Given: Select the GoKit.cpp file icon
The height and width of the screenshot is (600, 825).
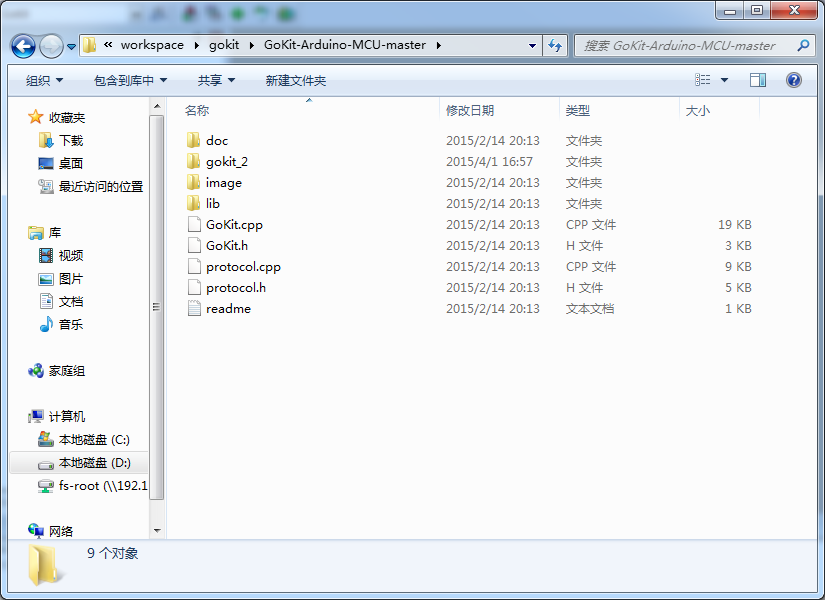Looking at the screenshot, I should coord(194,224).
